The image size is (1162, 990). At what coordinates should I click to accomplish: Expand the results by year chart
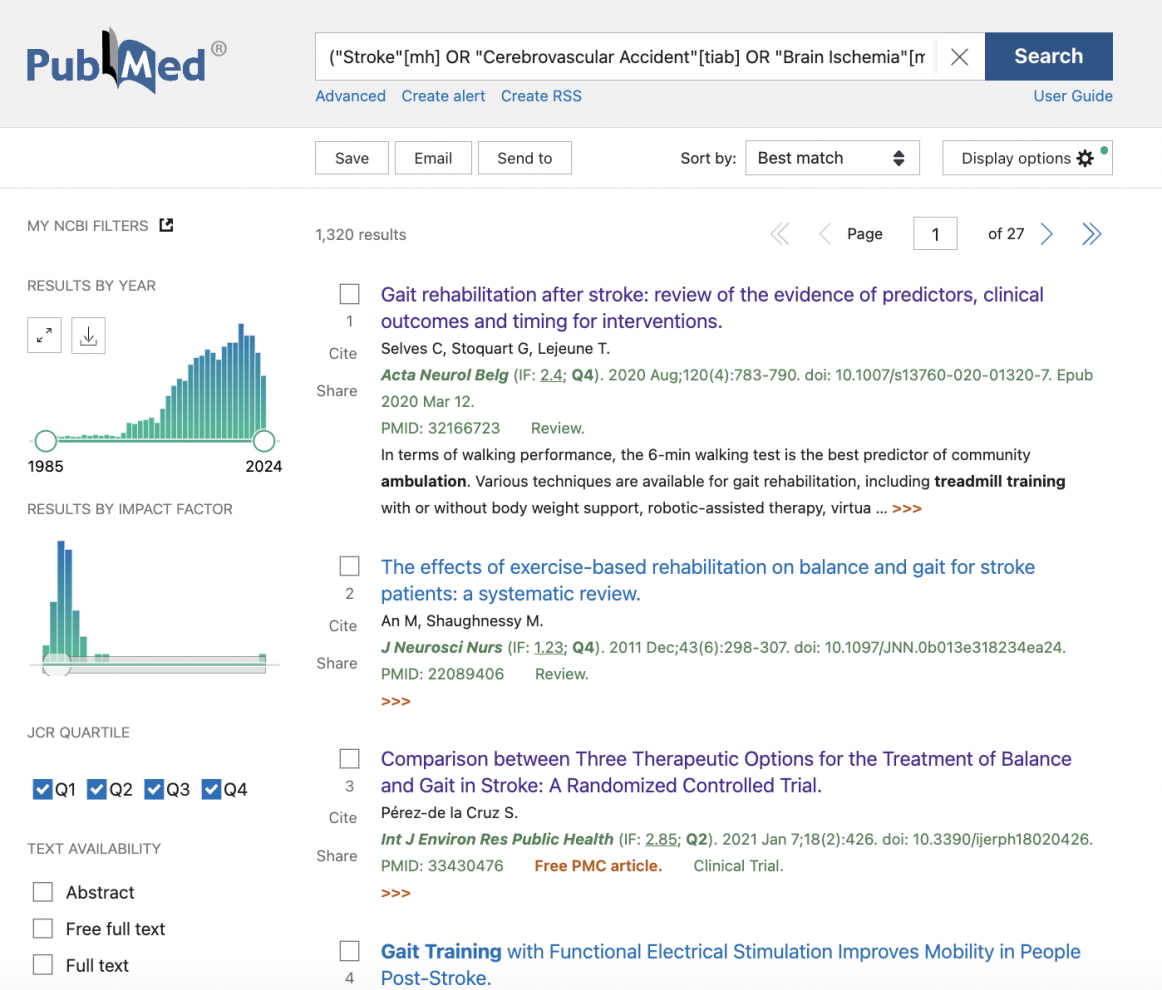(x=44, y=336)
